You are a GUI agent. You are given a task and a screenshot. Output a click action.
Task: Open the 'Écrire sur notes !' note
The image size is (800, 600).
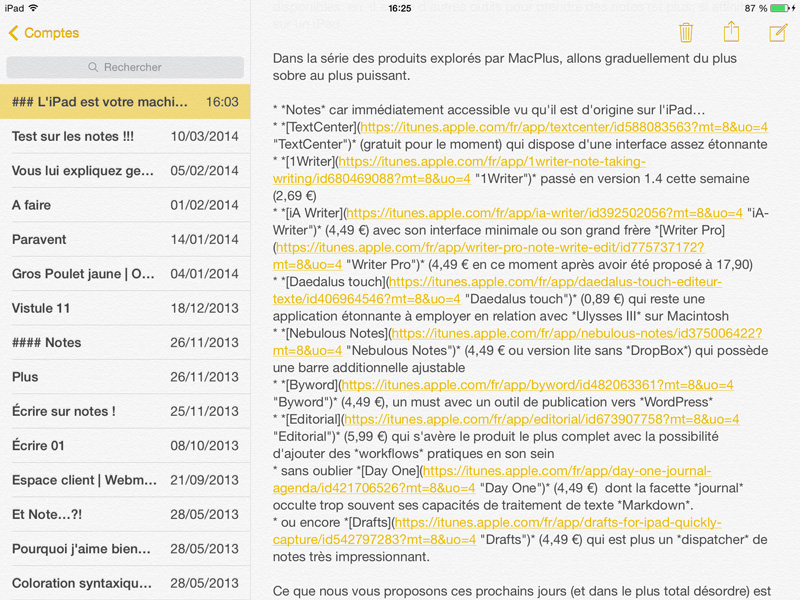[x=125, y=411]
